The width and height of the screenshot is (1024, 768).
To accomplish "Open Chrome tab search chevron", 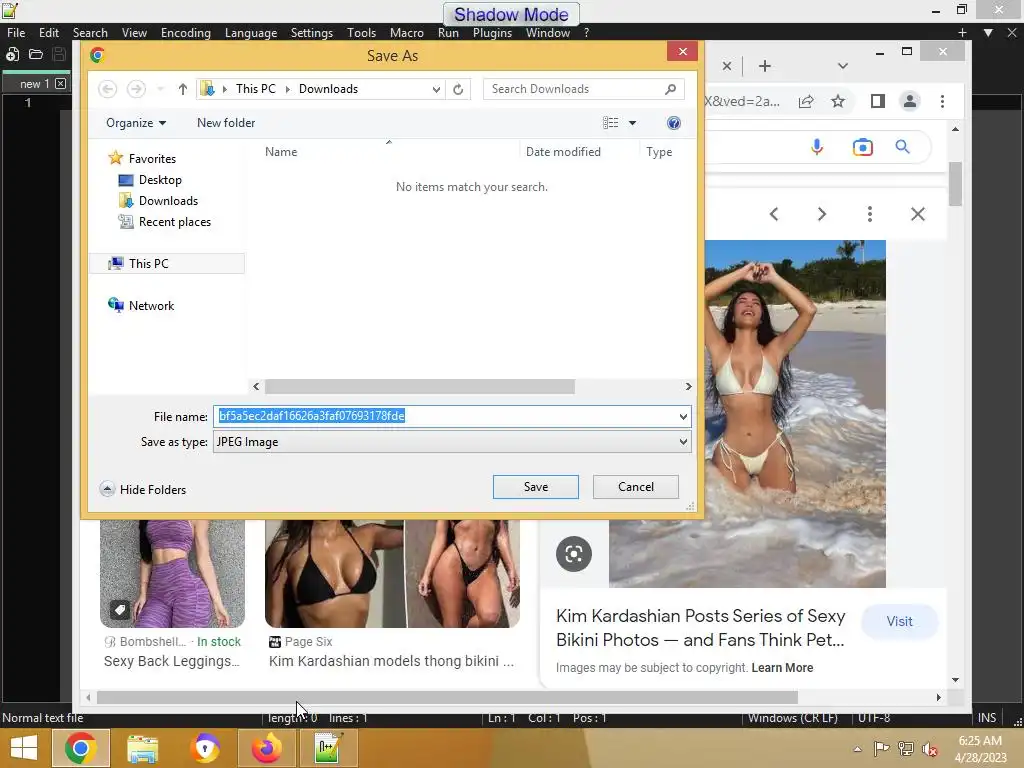I will coord(842,66).
